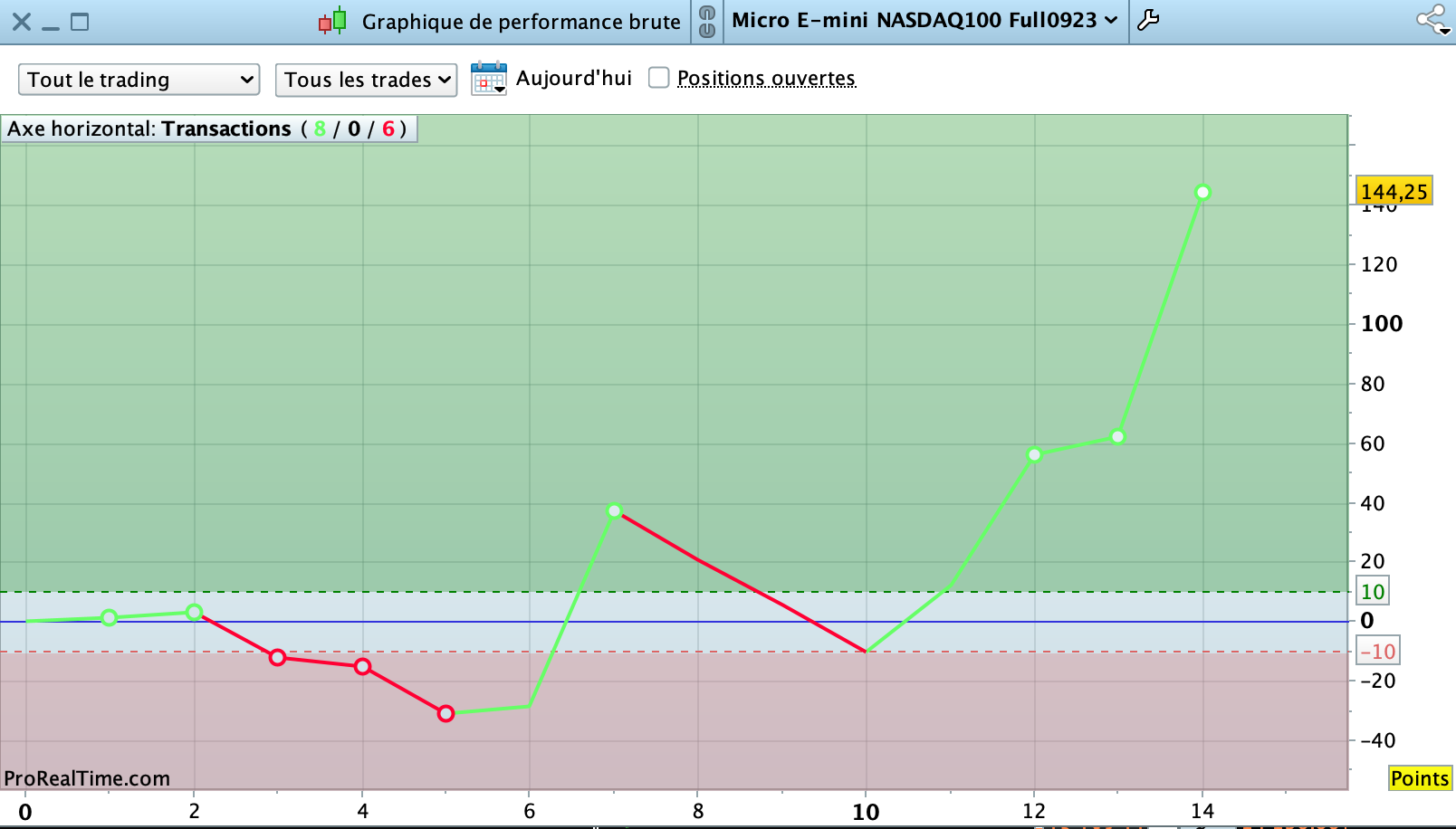Select the data point at transaction 2
Image resolution: width=1456 pixels, height=829 pixels.
tap(194, 613)
